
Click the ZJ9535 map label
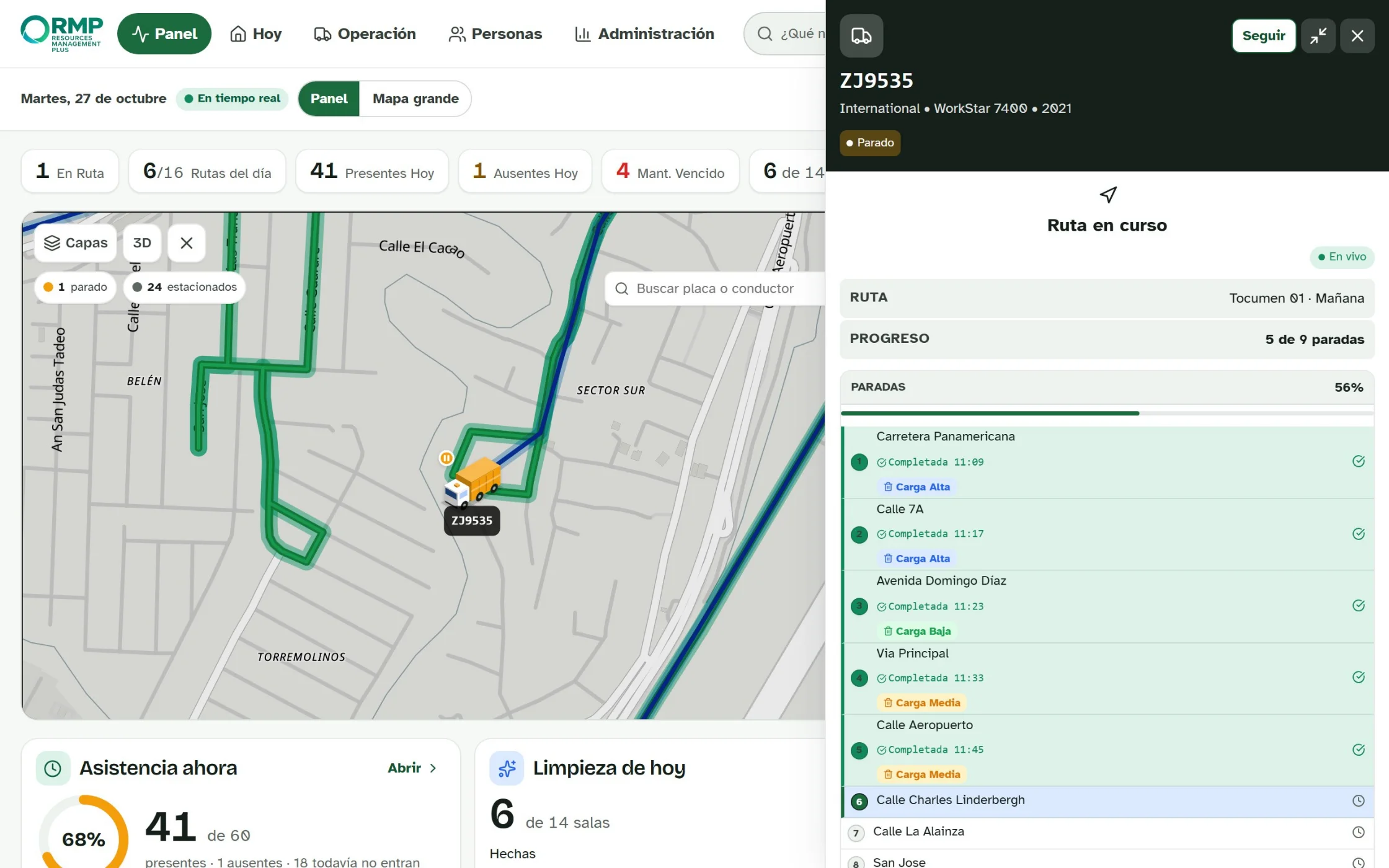472,521
